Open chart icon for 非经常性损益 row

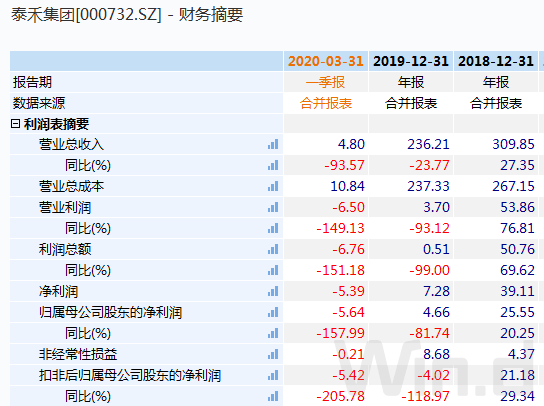(x=273, y=354)
